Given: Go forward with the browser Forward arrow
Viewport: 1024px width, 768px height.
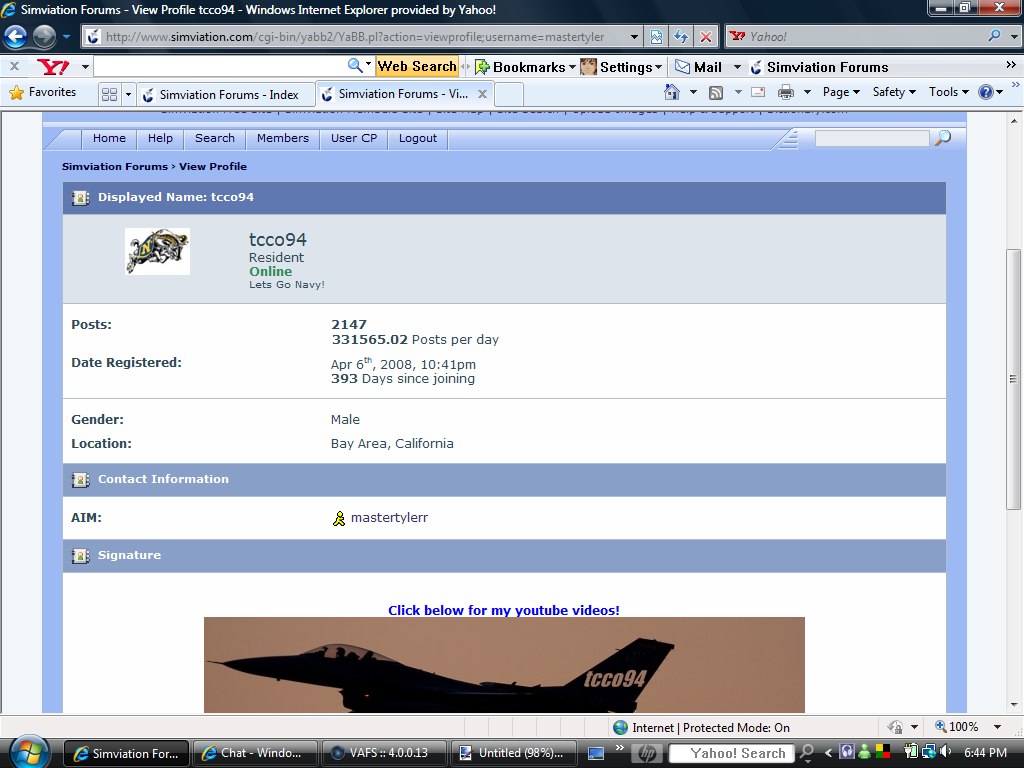Looking at the screenshot, I should coord(44,37).
